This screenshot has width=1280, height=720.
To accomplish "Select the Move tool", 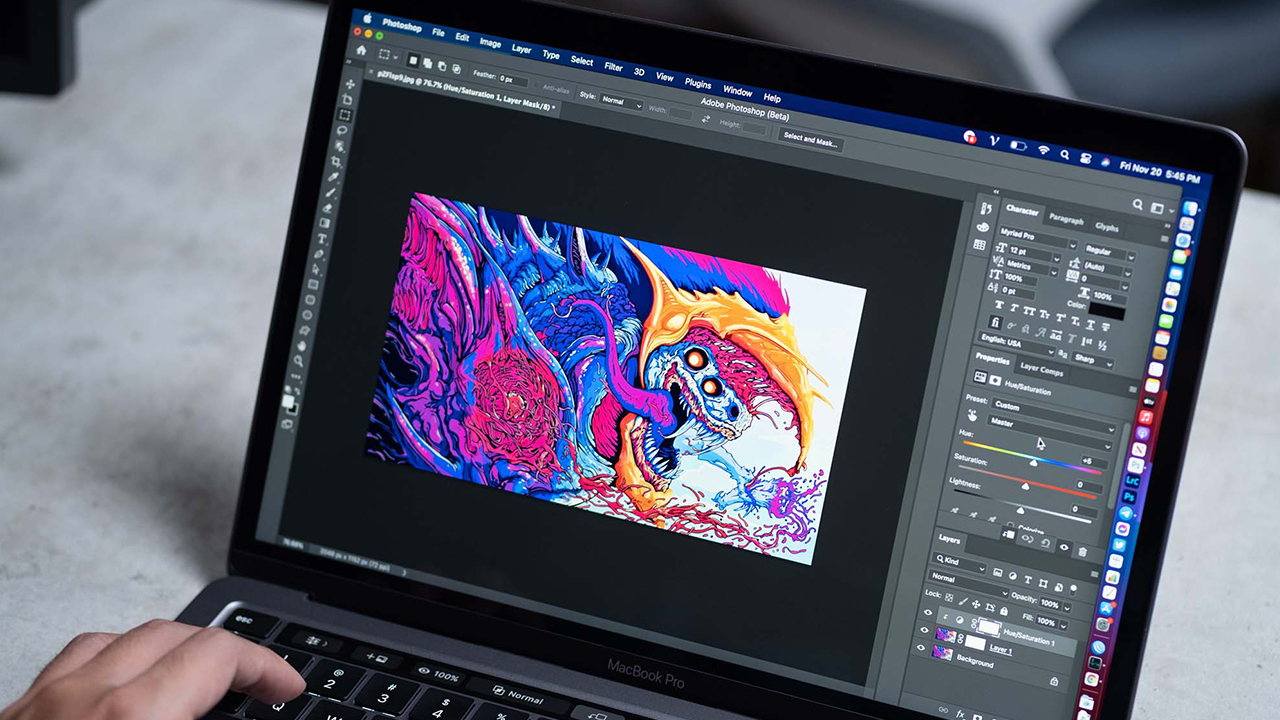I will [x=350, y=85].
